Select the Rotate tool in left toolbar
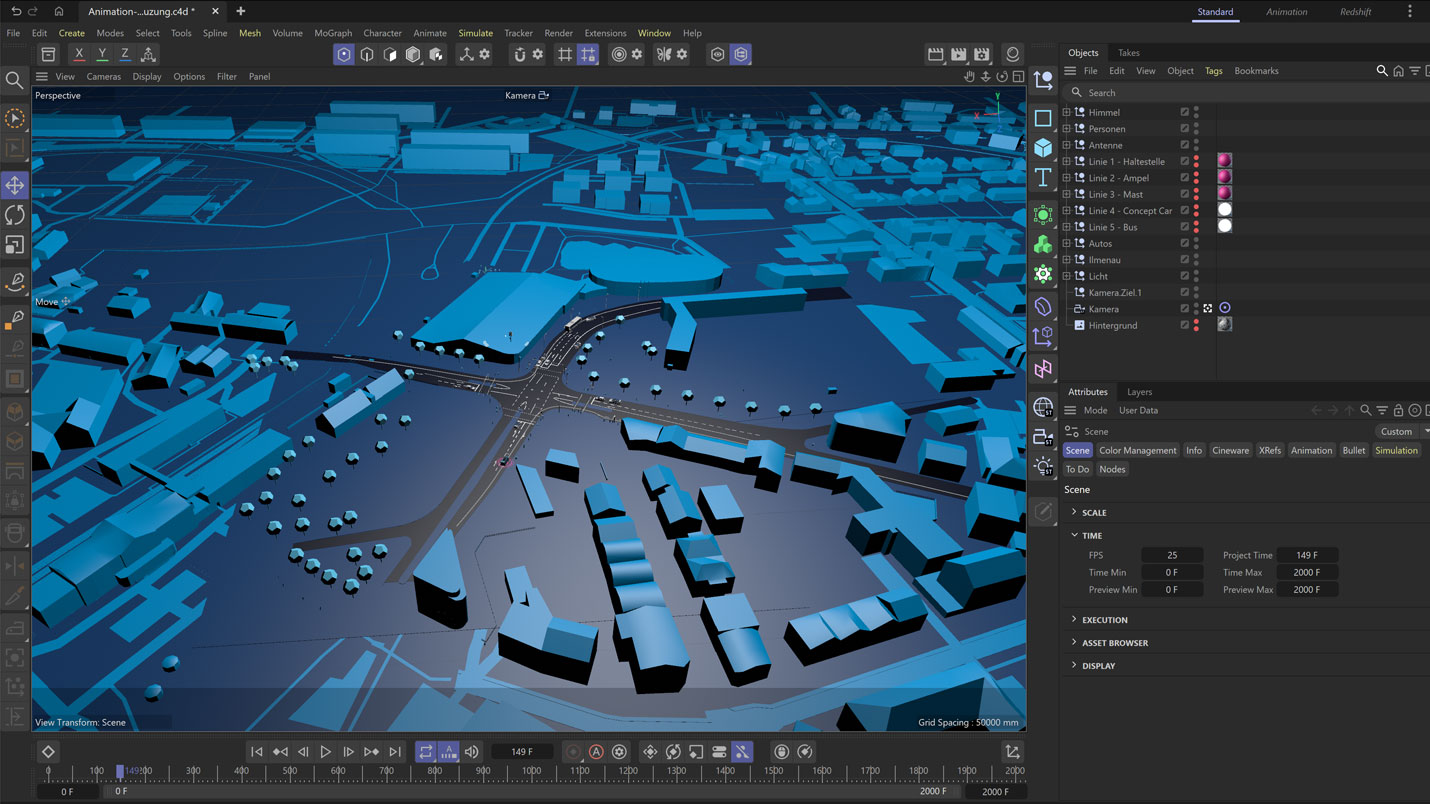The image size is (1430, 804). point(15,215)
